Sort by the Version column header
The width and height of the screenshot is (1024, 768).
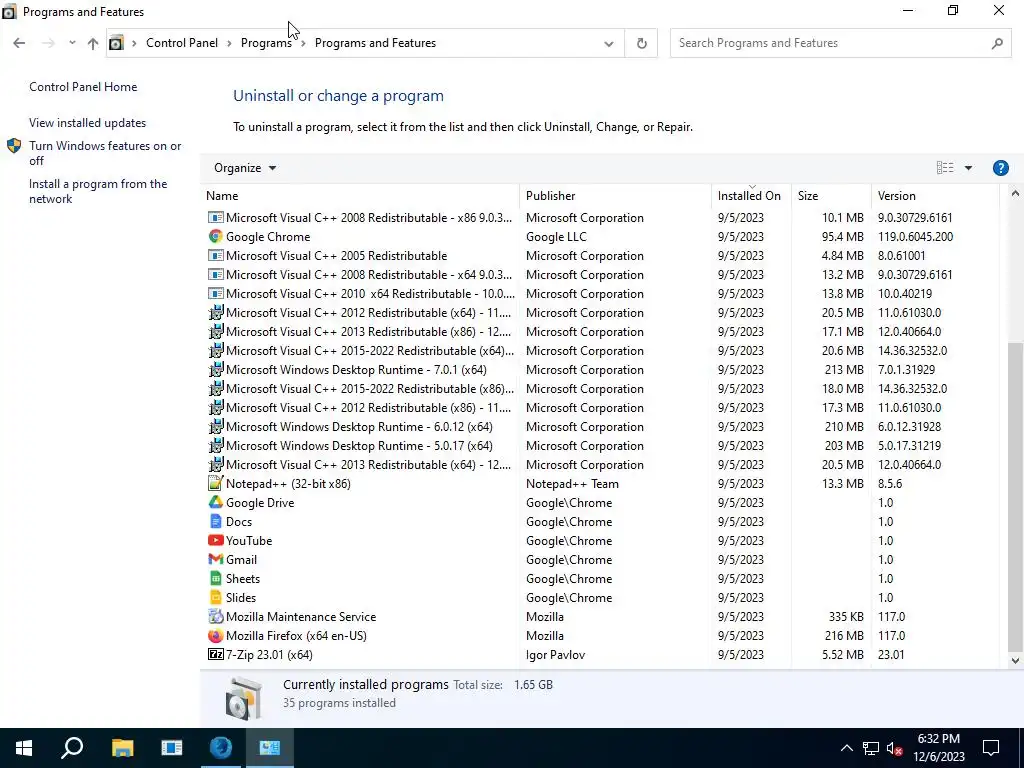(x=936, y=196)
